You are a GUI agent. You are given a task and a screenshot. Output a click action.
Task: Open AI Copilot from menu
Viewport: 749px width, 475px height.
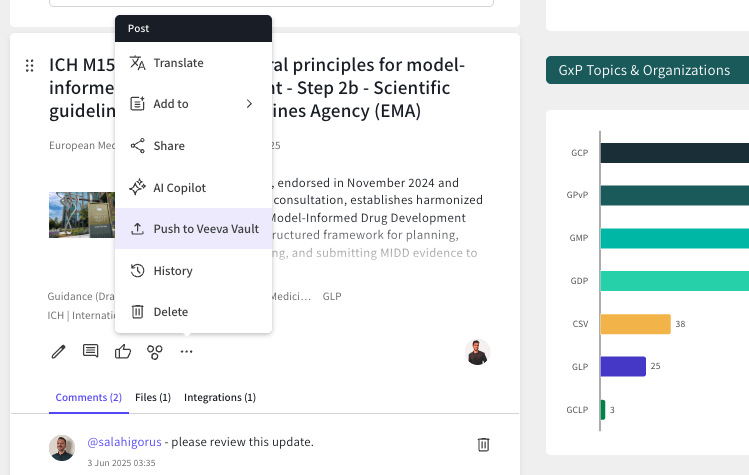(x=179, y=187)
